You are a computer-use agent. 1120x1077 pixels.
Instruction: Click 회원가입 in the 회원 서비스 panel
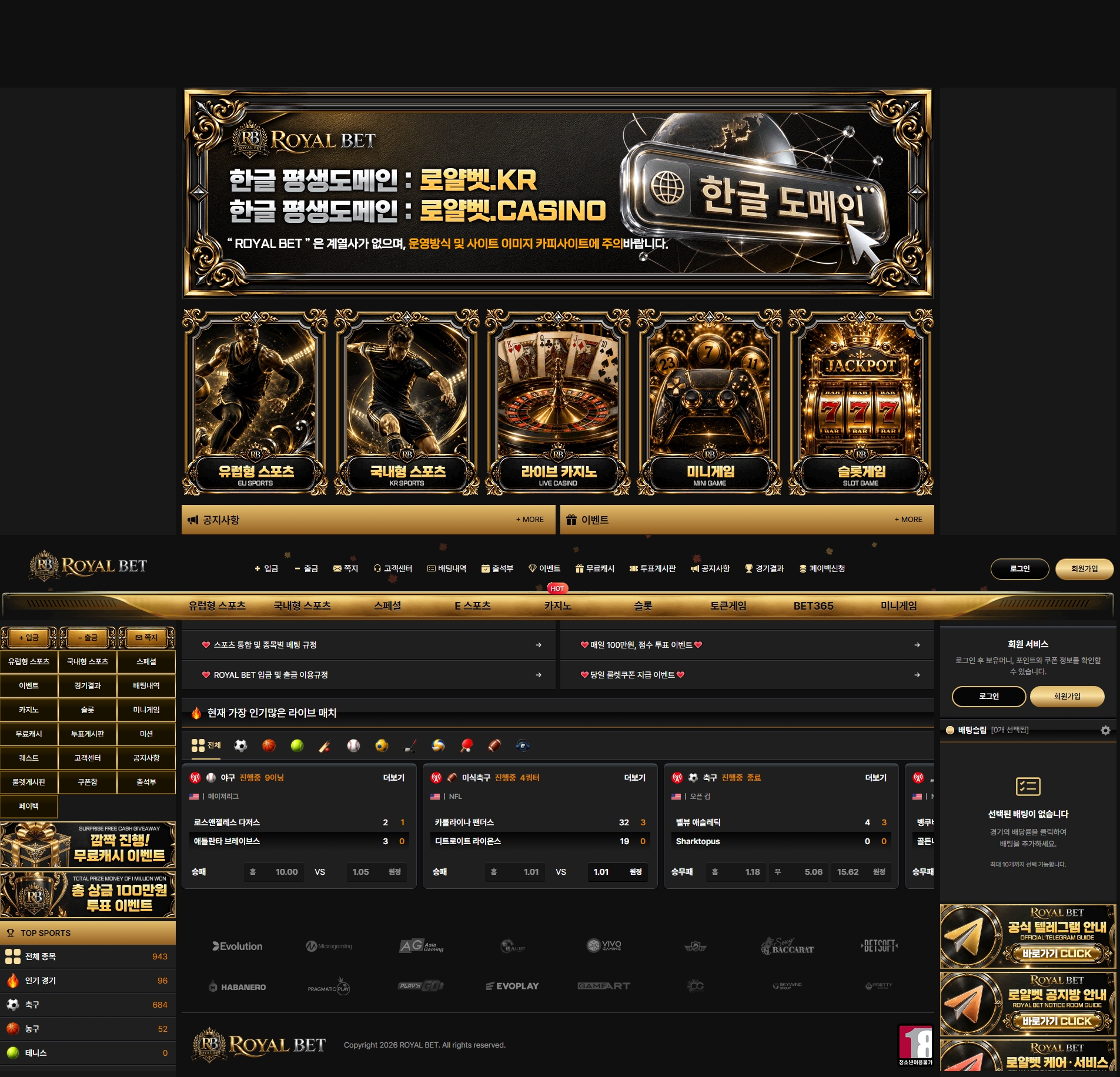(x=1067, y=696)
